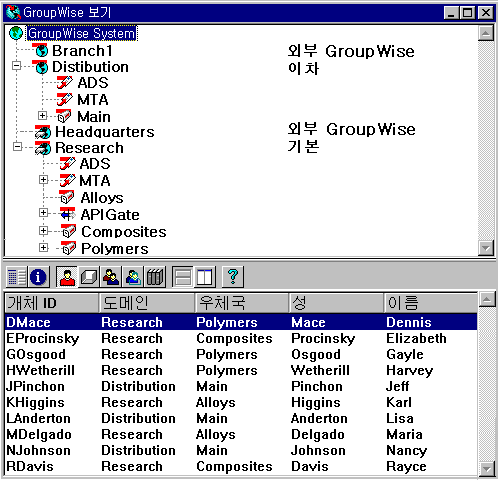
Task: Click the Alloys post office icon
Action: click(66, 197)
